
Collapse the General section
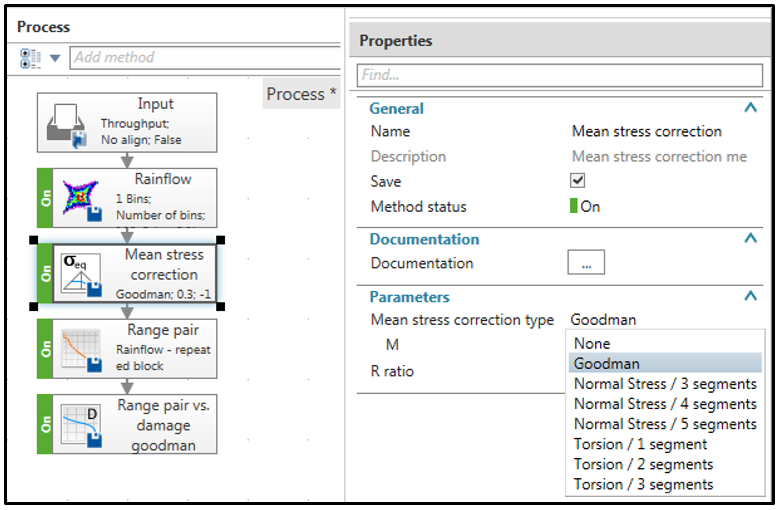750,108
